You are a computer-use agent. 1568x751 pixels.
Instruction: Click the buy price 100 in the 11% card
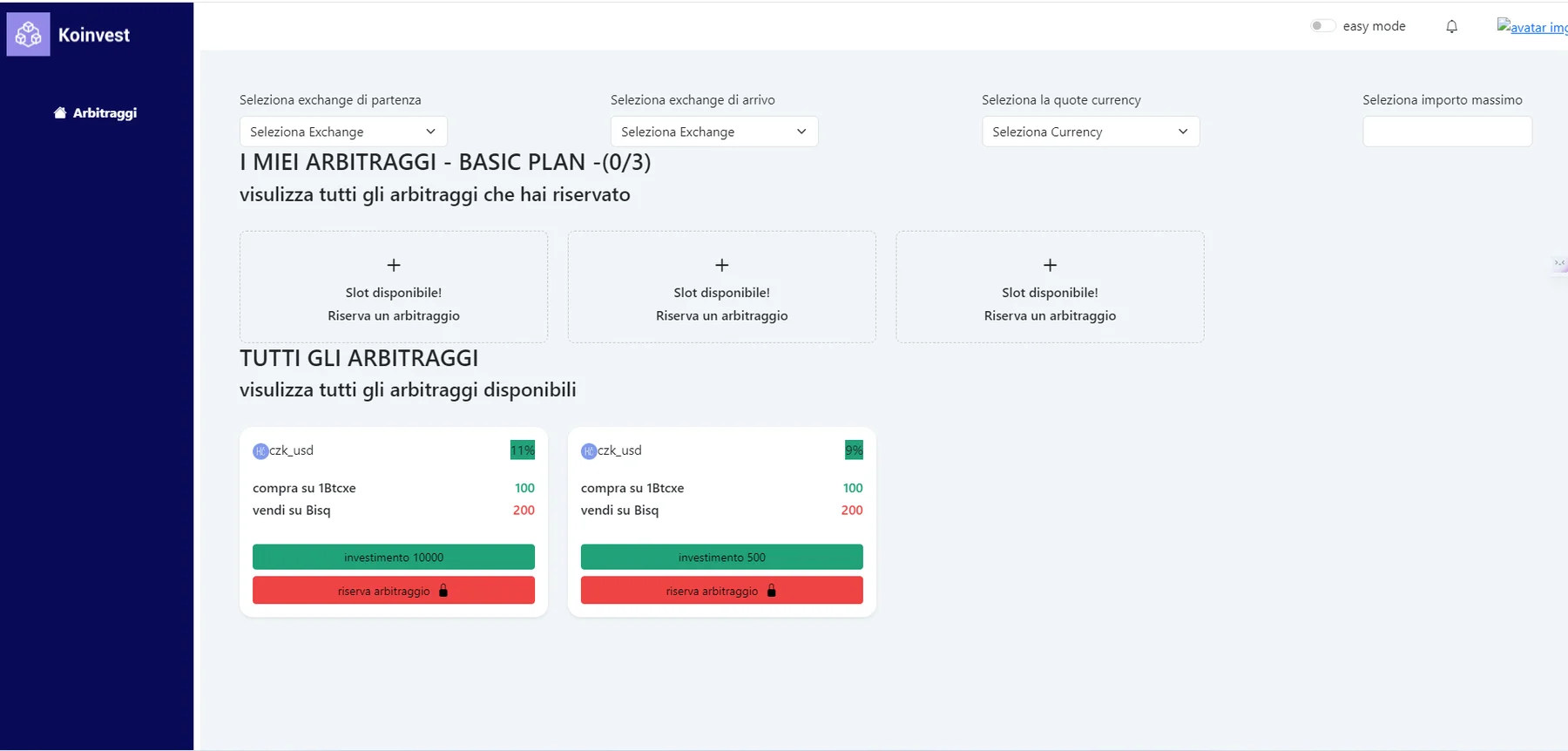click(x=524, y=488)
